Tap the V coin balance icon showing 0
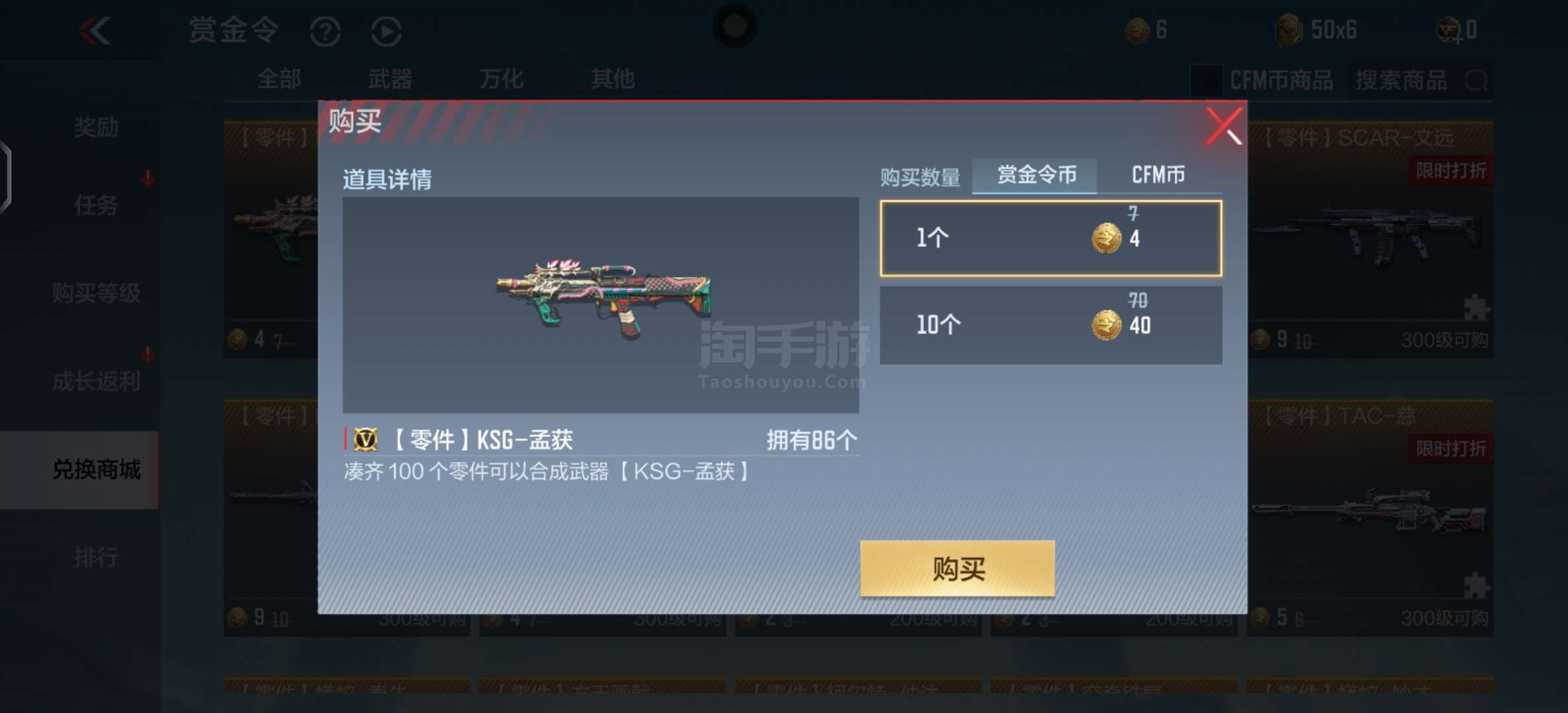Image resolution: width=1568 pixels, height=713 pixels. pos(1448,30)
